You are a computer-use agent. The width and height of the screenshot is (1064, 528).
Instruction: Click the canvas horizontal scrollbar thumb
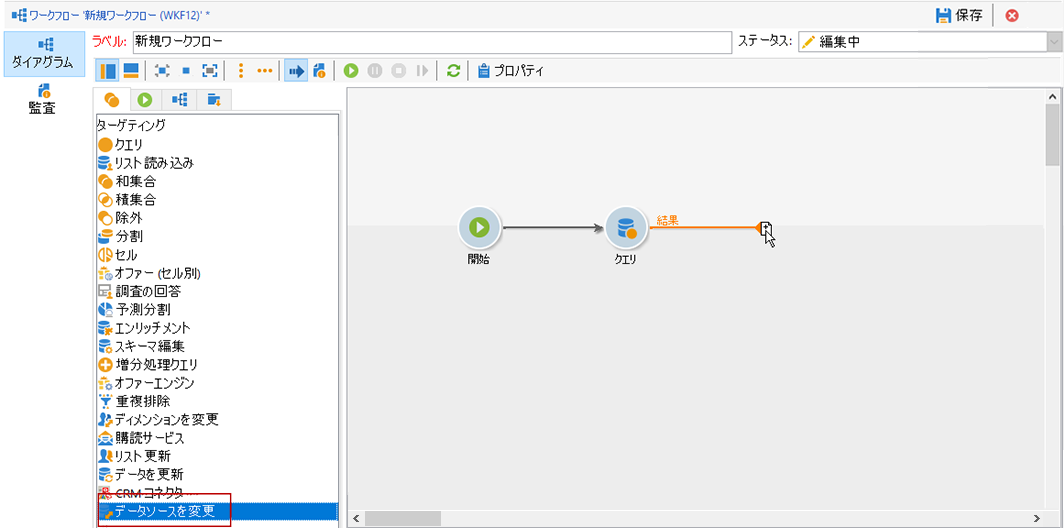tap(402, 517)
